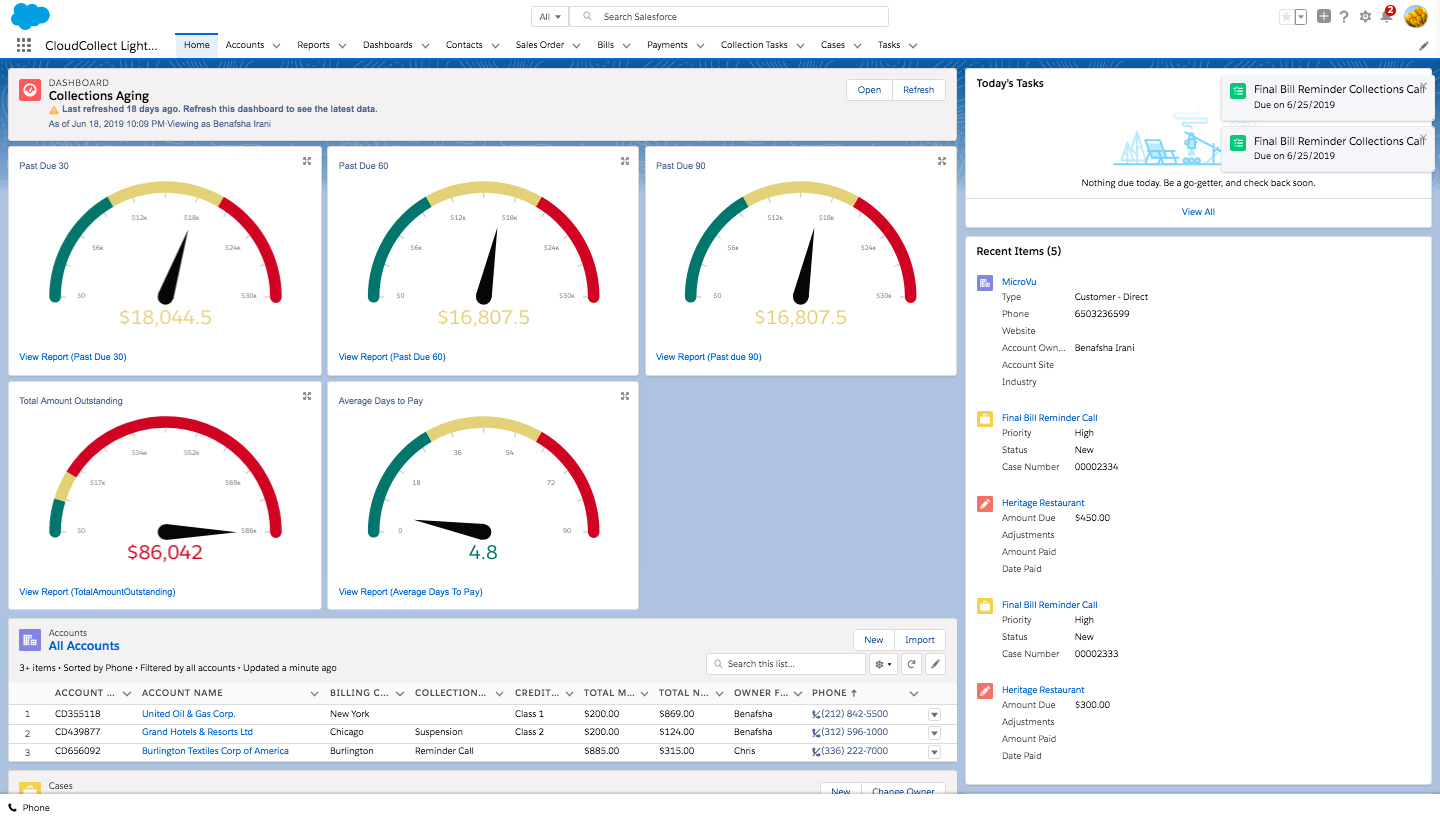The height and width of the screenshot is (821, 1440).
Task: Click the Collections Aging dashboard icon
Action: (30, 90)
